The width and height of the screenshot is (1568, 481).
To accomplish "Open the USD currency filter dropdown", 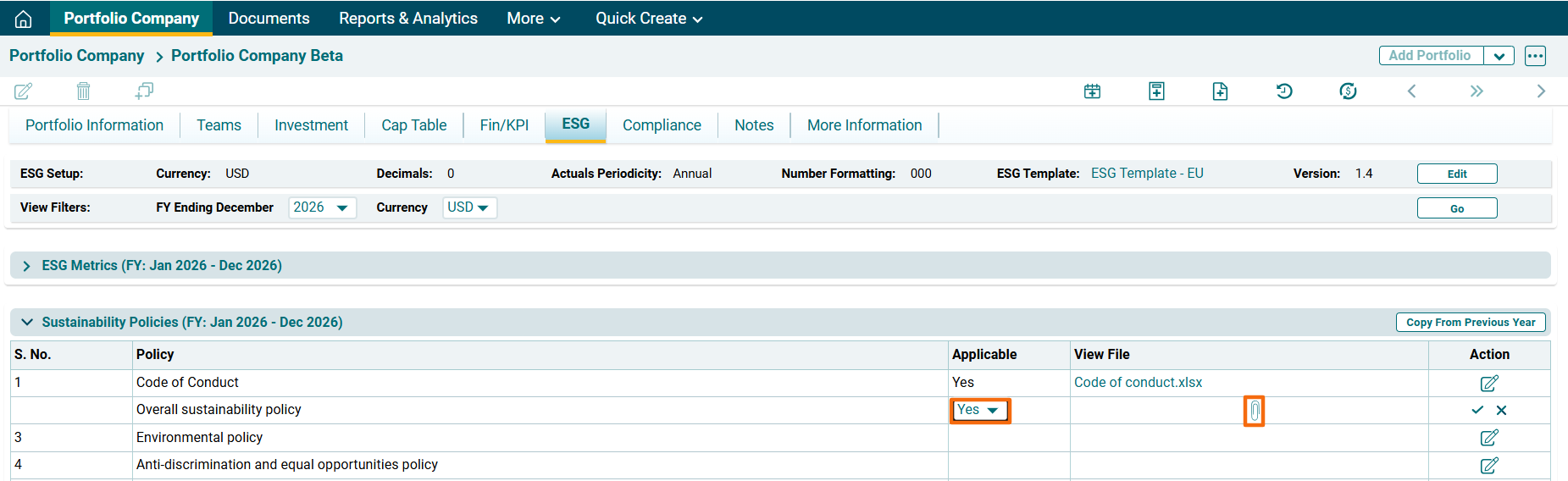I will [x=468, y=207].
